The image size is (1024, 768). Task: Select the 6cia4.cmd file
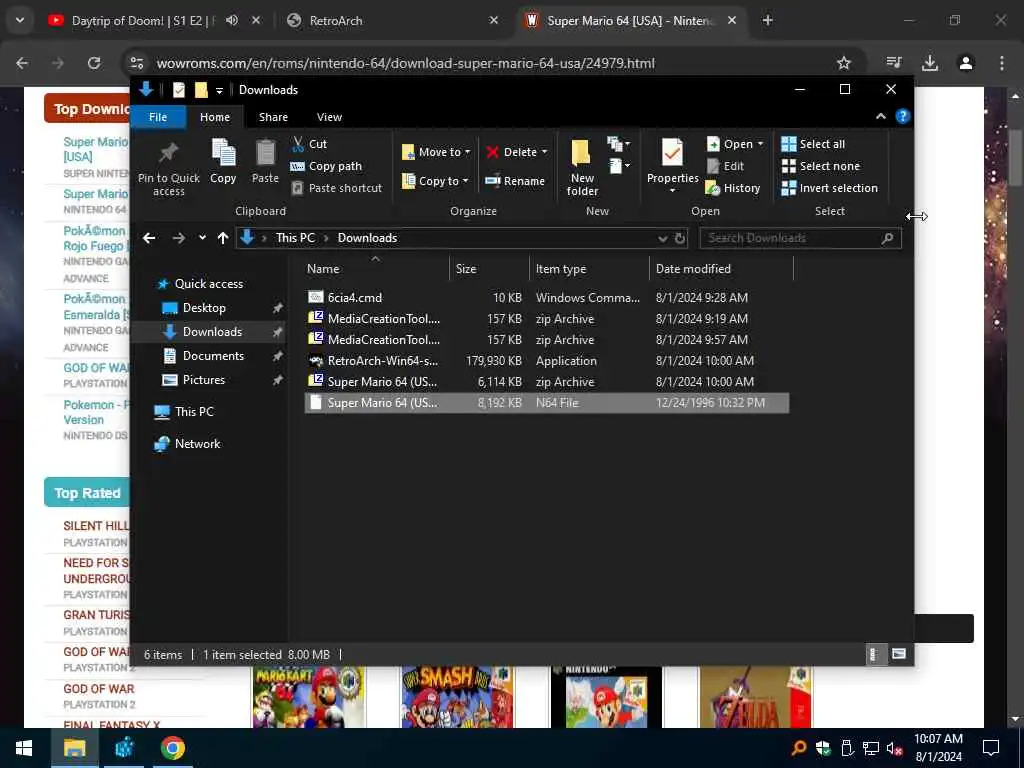pos(547,298)
